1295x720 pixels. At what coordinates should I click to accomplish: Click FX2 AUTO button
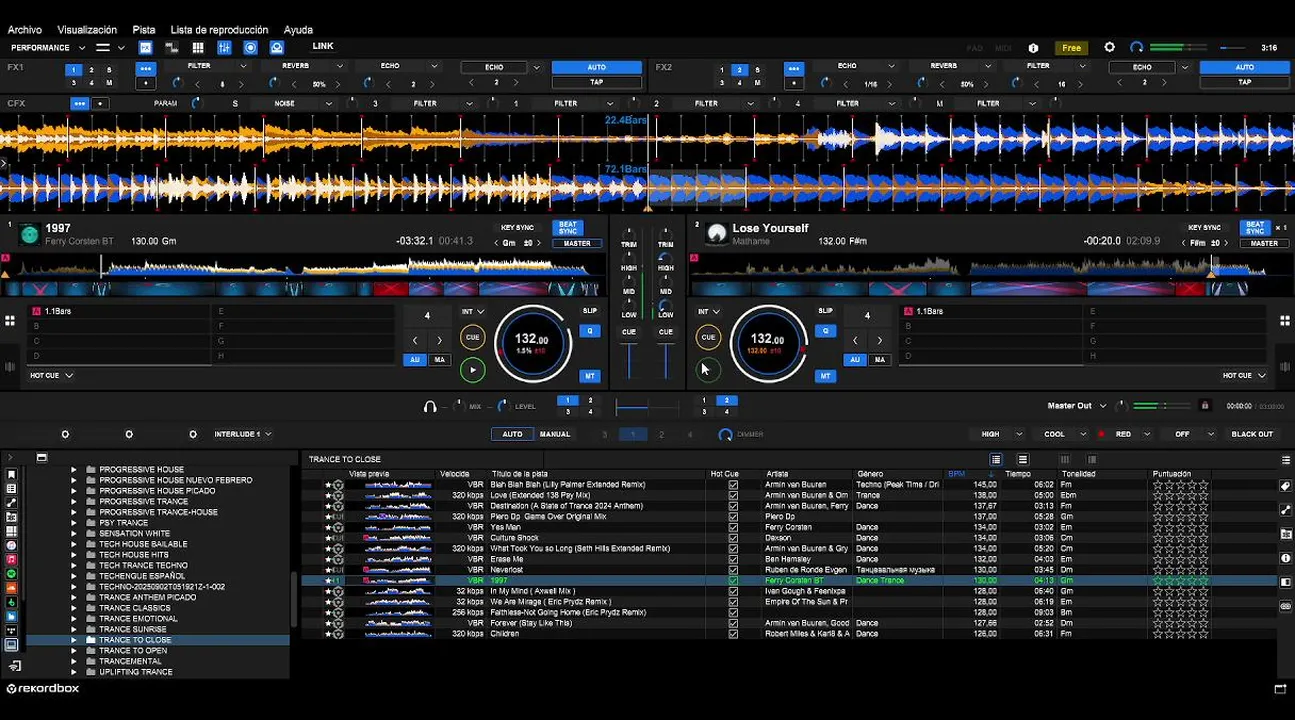[1245, 67]
